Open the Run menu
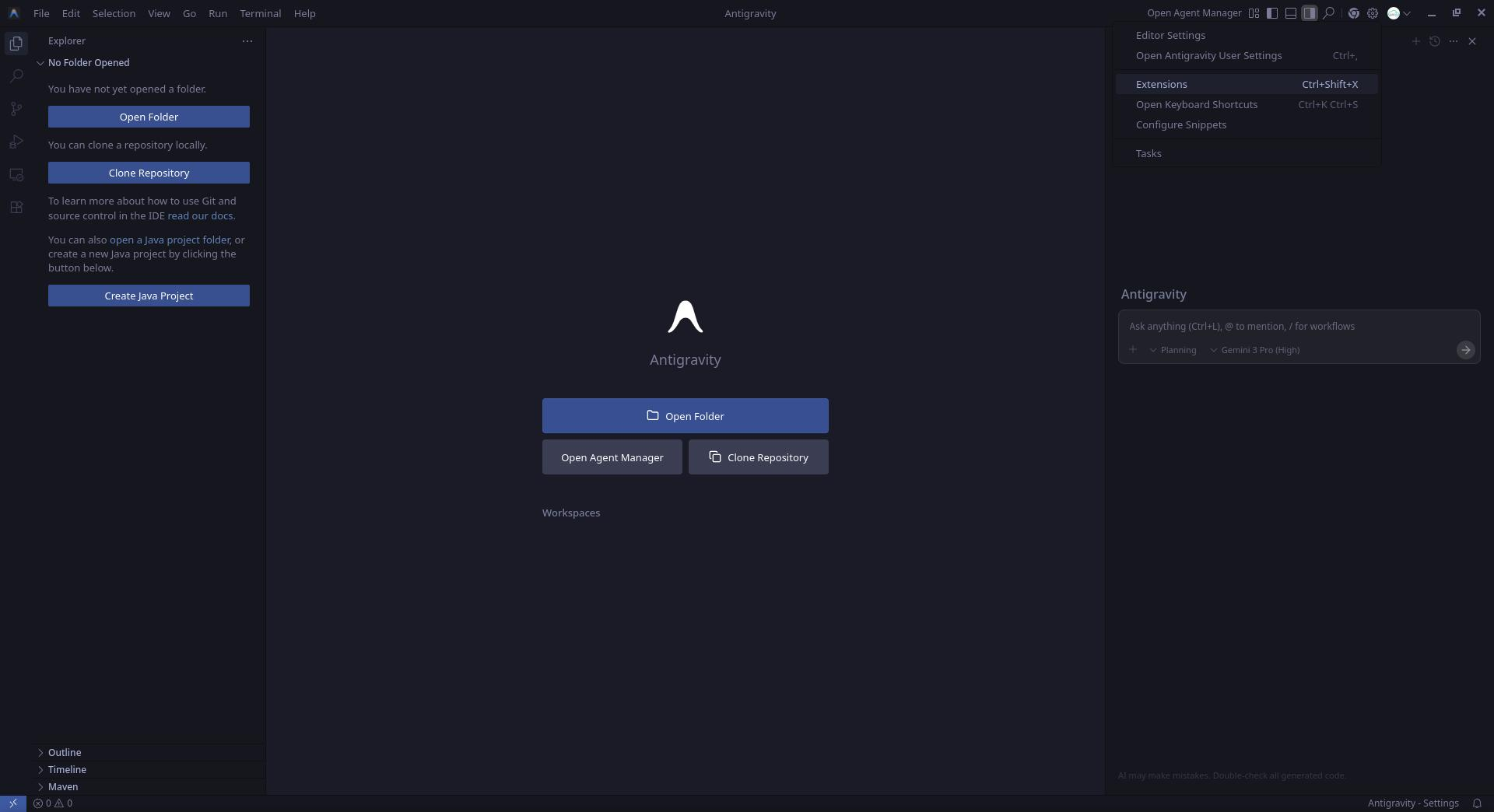The image size is (1494, 812). (x=218, y=13)
